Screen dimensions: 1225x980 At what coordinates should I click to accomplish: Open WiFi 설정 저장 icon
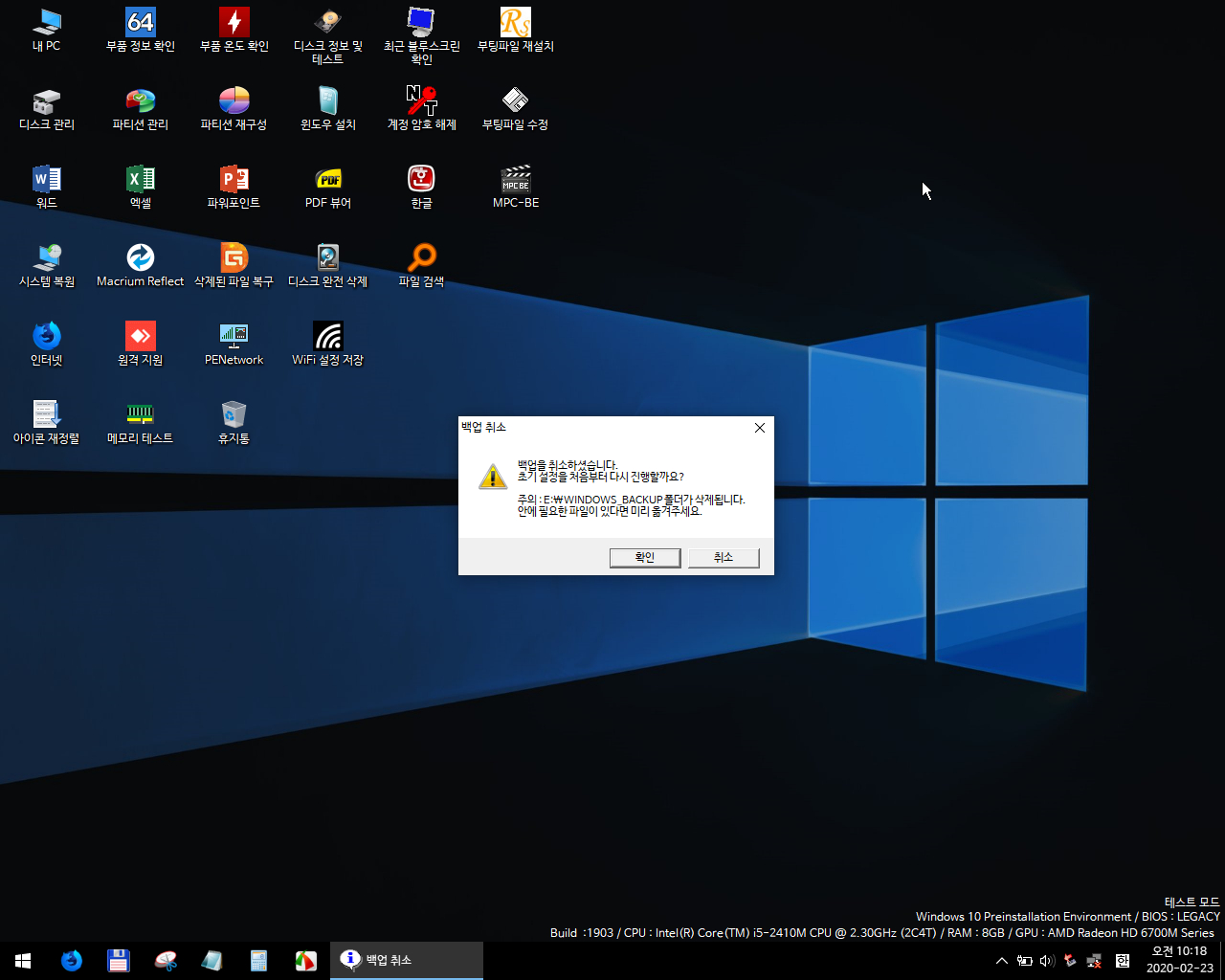coord(327,345)
